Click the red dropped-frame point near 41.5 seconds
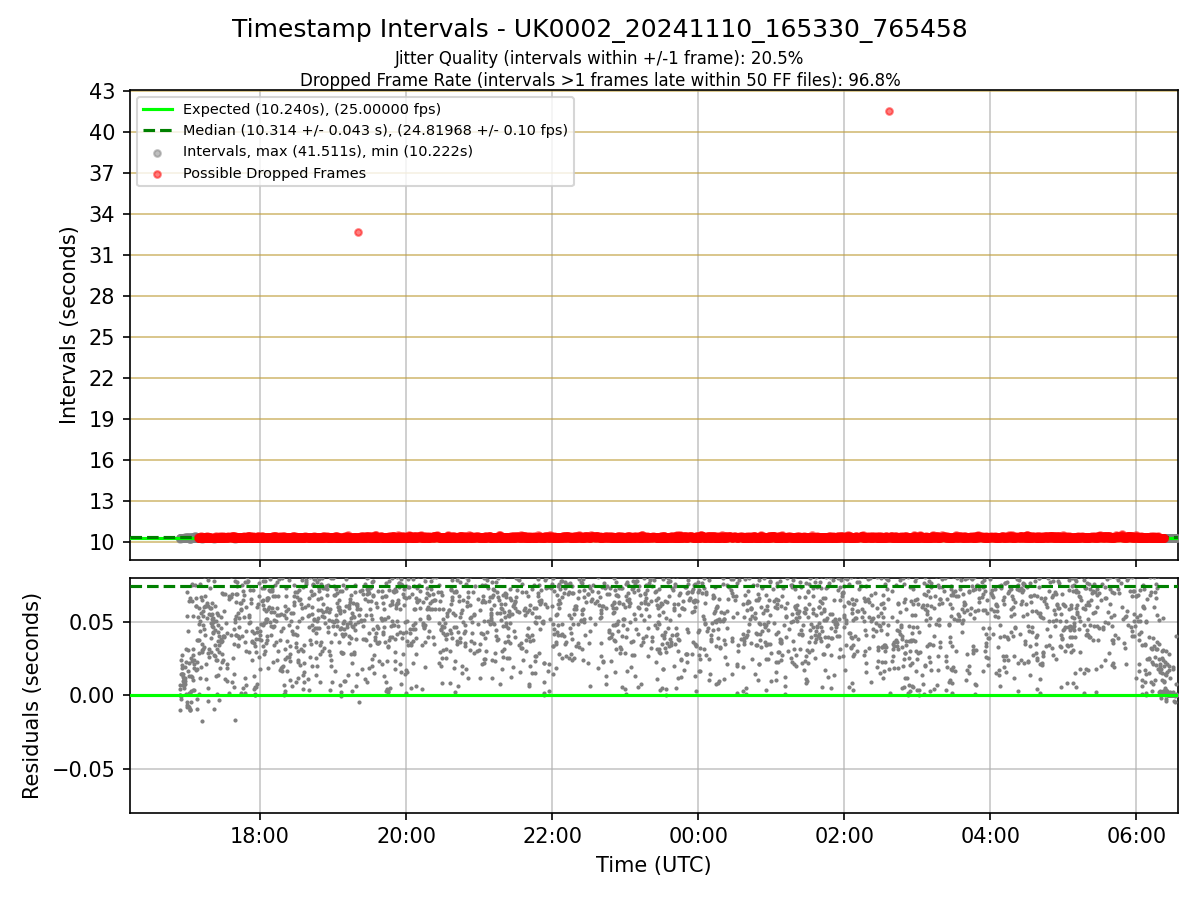The width and height of the screenshot is (1200, 900). point(889,111)
